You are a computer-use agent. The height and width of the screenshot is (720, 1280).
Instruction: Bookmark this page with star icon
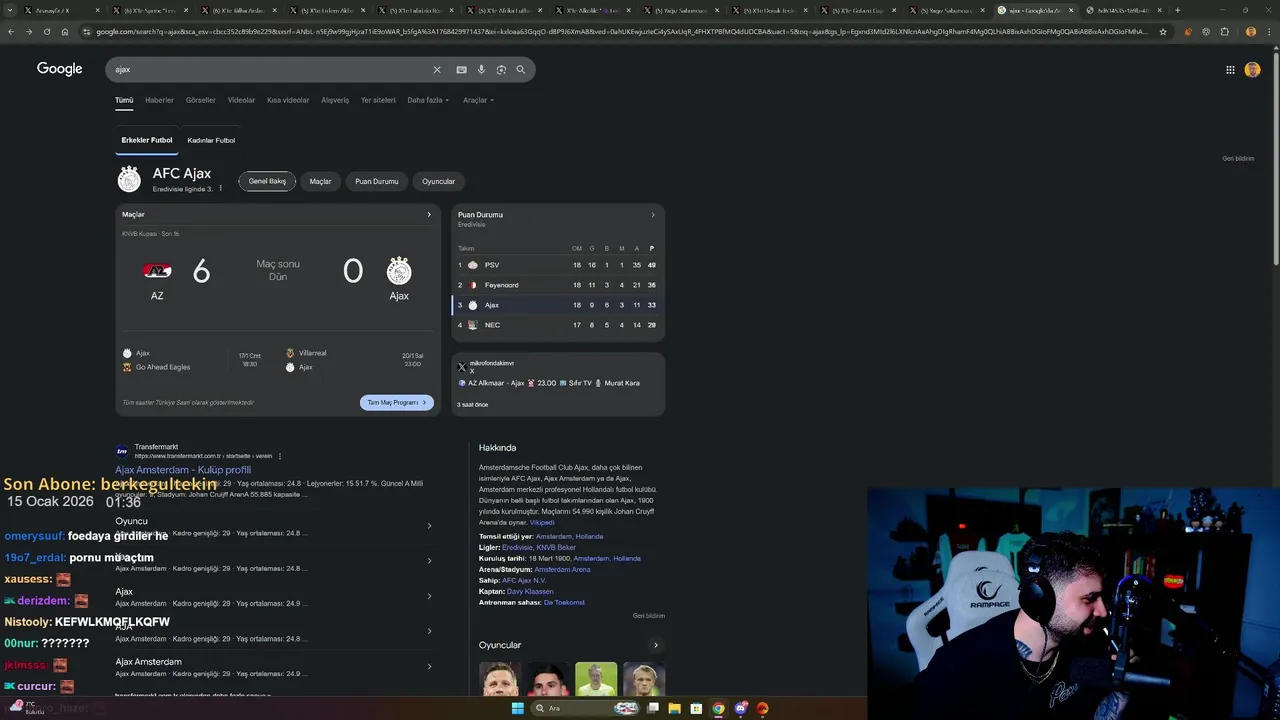coord(1163,31)
